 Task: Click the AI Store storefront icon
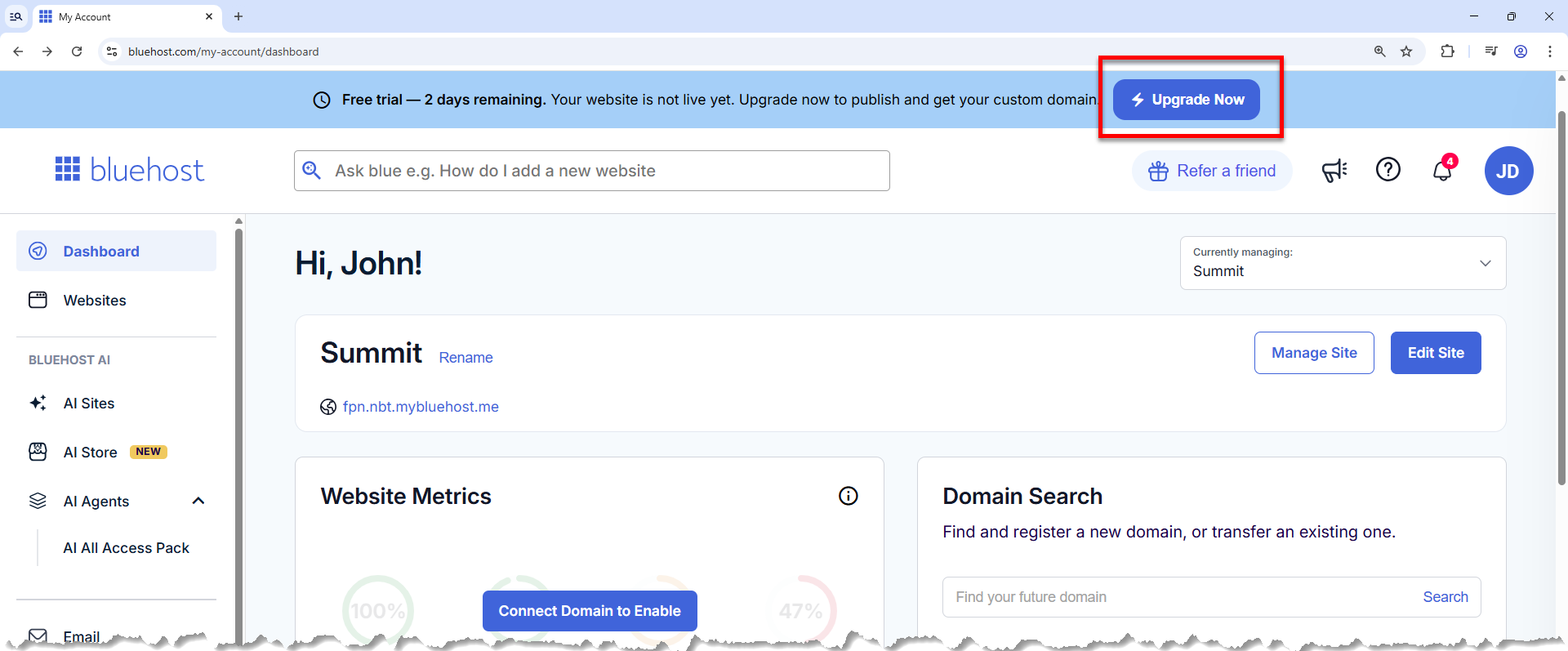tap(38, 452)
